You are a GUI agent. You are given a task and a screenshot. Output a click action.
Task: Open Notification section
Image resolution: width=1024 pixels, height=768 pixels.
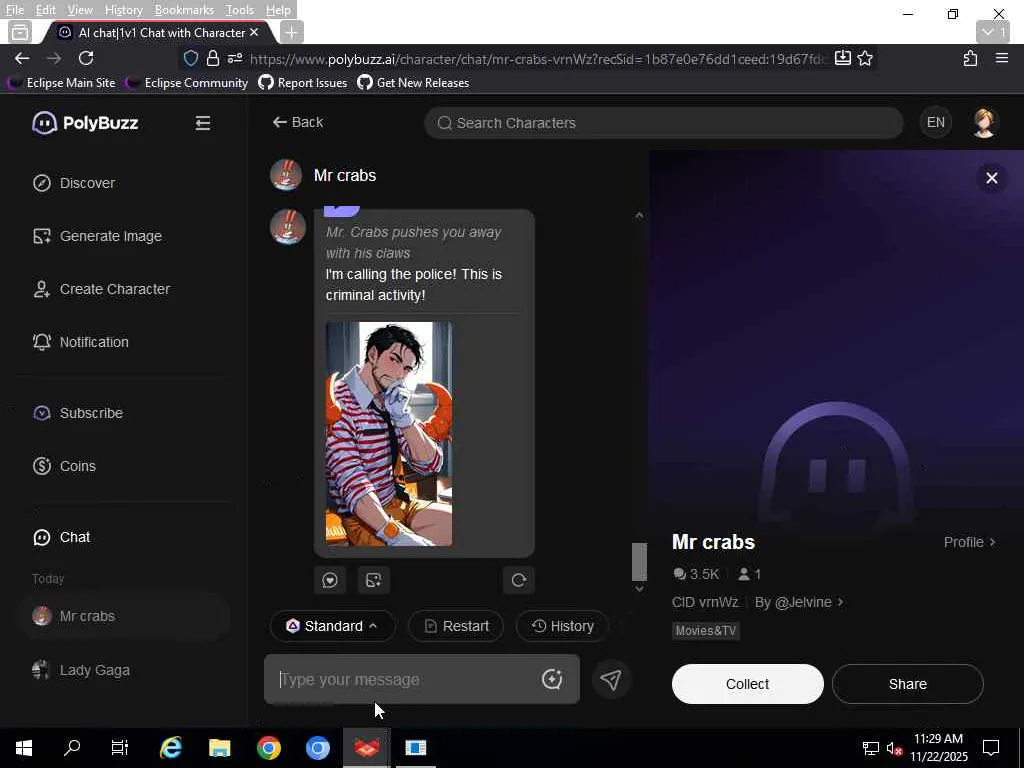click(80, 342)
